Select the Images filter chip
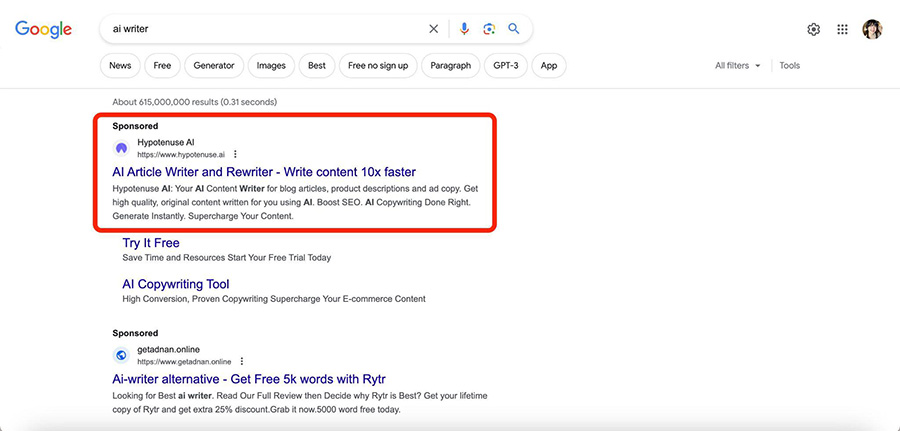Image resolution: width=900 pixels, height=431 pixels. pyautogui.click(x=271, y=65)
